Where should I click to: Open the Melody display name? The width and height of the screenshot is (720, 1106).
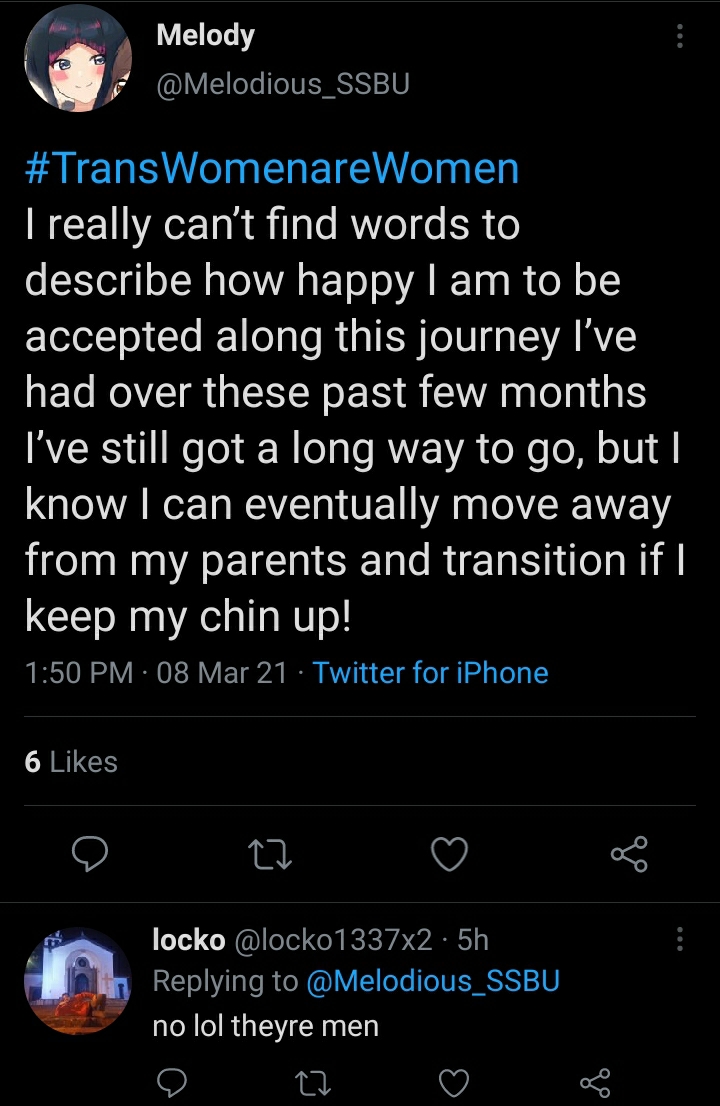click(x=205, y=35)
